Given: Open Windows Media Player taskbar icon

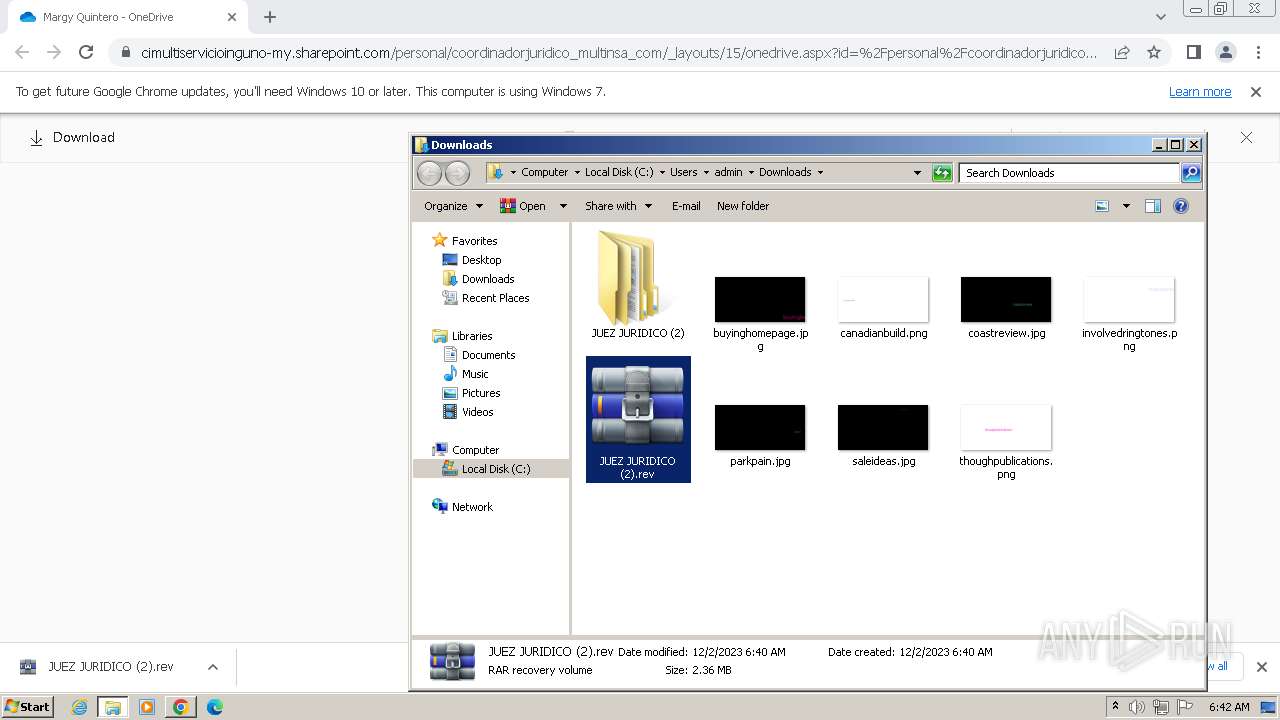Looking at the screenshot, I should [147, 707].
